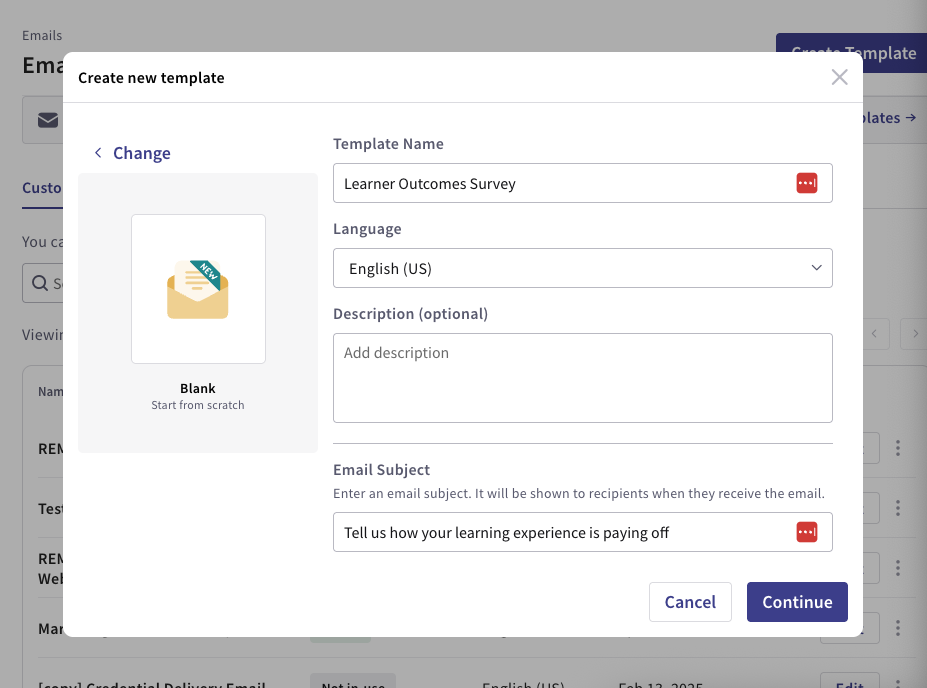Click the red password manager icon in Email Subject
This screenshot has width=927, height=688.
pos(806,532)
